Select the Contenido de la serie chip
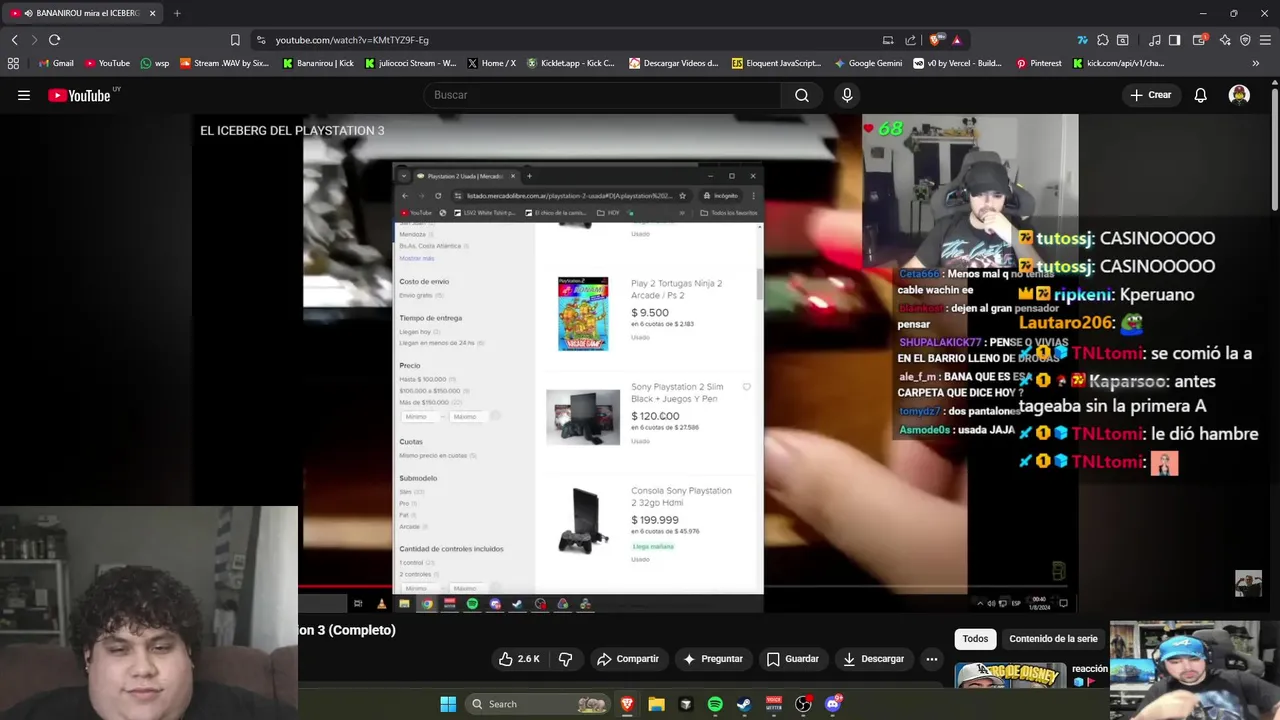 [x=1053, y=639]
